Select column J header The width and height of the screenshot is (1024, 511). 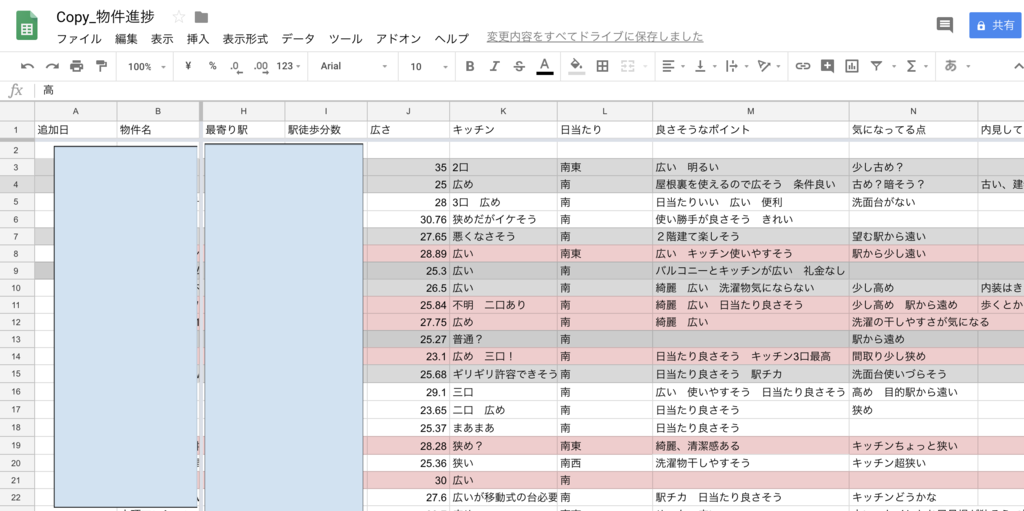(408, 111)
